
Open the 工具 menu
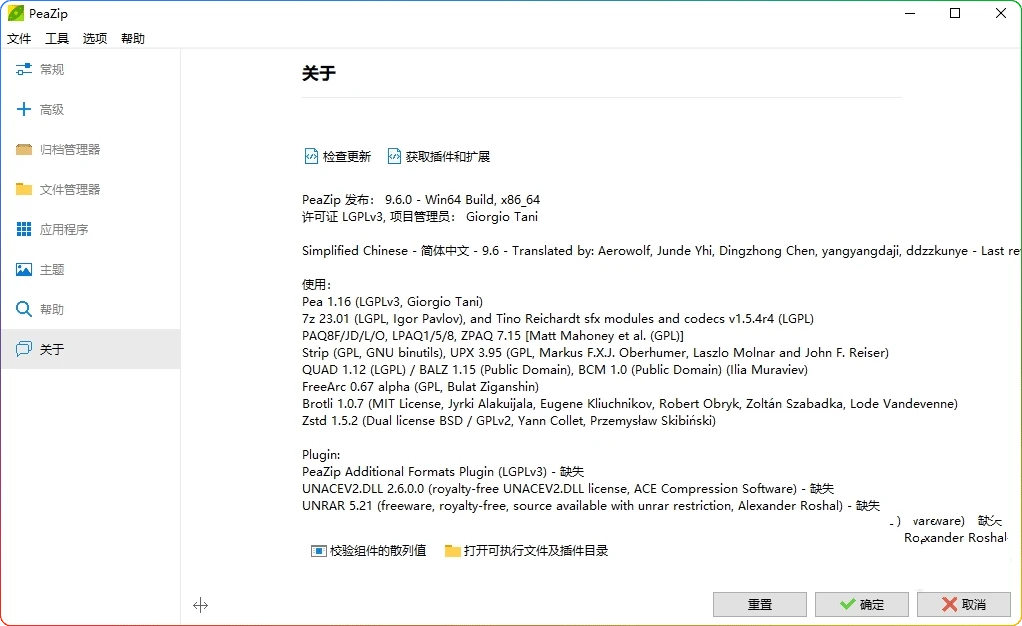pyautogui.click(x=57, y=38)
